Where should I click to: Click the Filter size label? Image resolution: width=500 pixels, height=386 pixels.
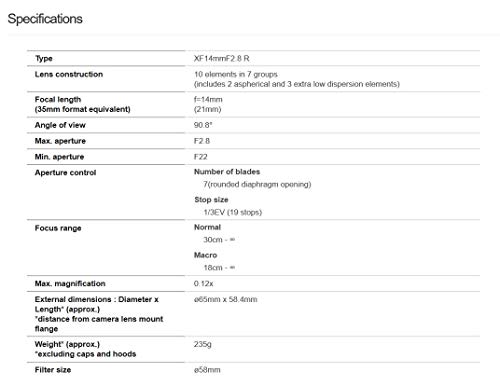53,370
